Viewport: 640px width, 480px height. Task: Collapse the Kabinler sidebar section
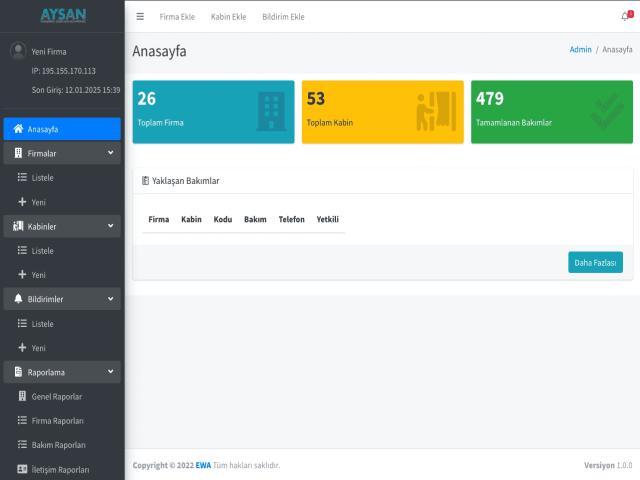(110, 226)
